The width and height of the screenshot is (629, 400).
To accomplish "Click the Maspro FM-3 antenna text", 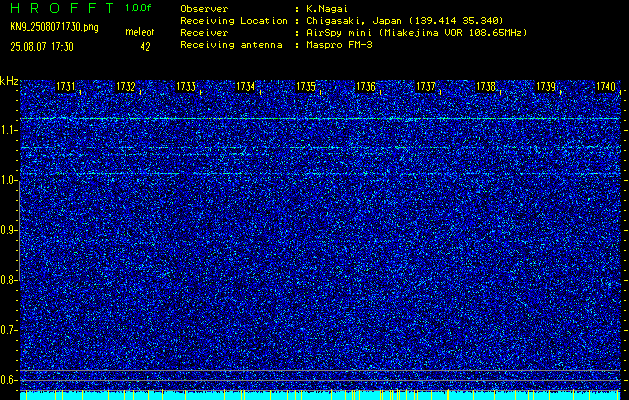I will (339, 45).
